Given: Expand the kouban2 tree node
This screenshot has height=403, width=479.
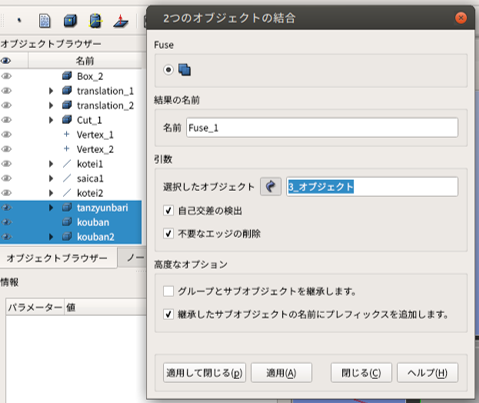Looking at the screenshot, I should pos(51,237).
